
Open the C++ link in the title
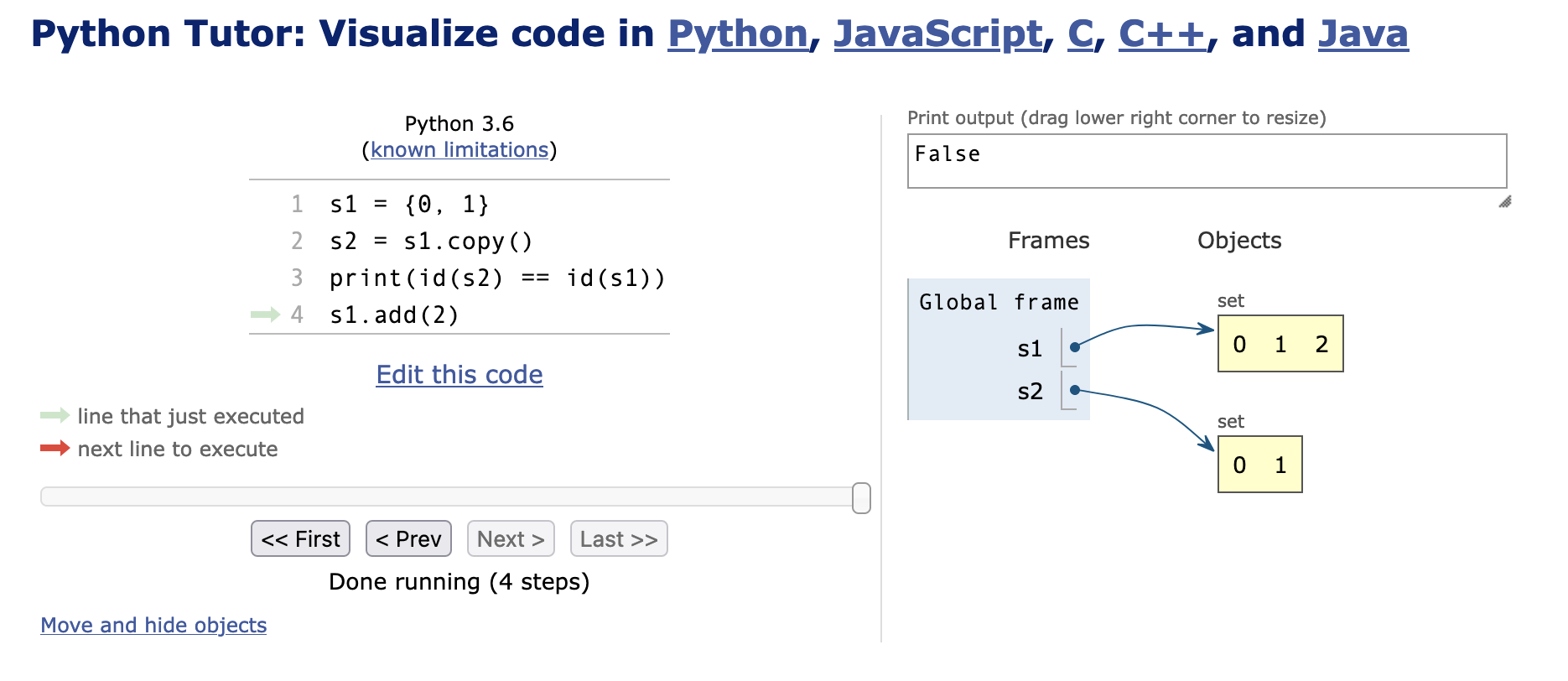1162,34
